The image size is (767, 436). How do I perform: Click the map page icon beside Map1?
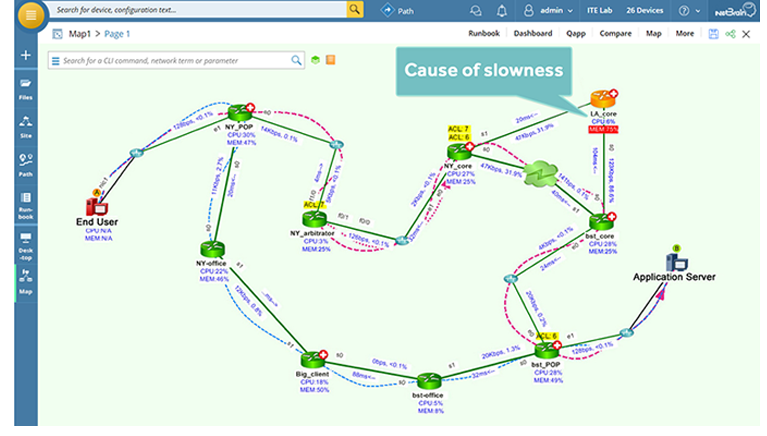pyautogui.click(x=57, y=34)
